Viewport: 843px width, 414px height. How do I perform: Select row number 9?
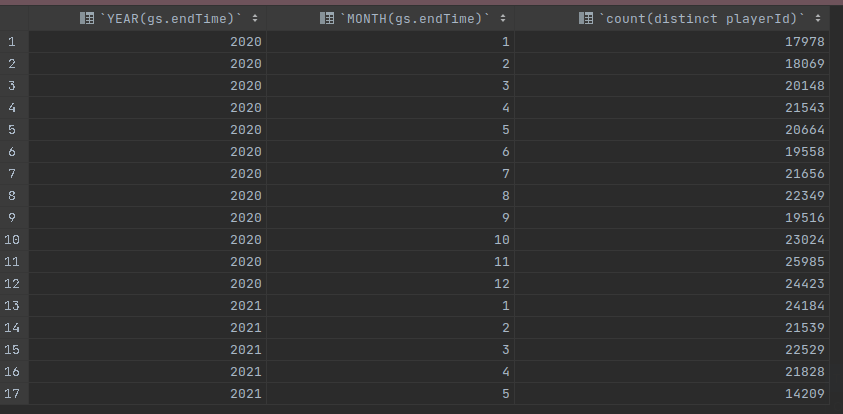click(x=14, y=218)
